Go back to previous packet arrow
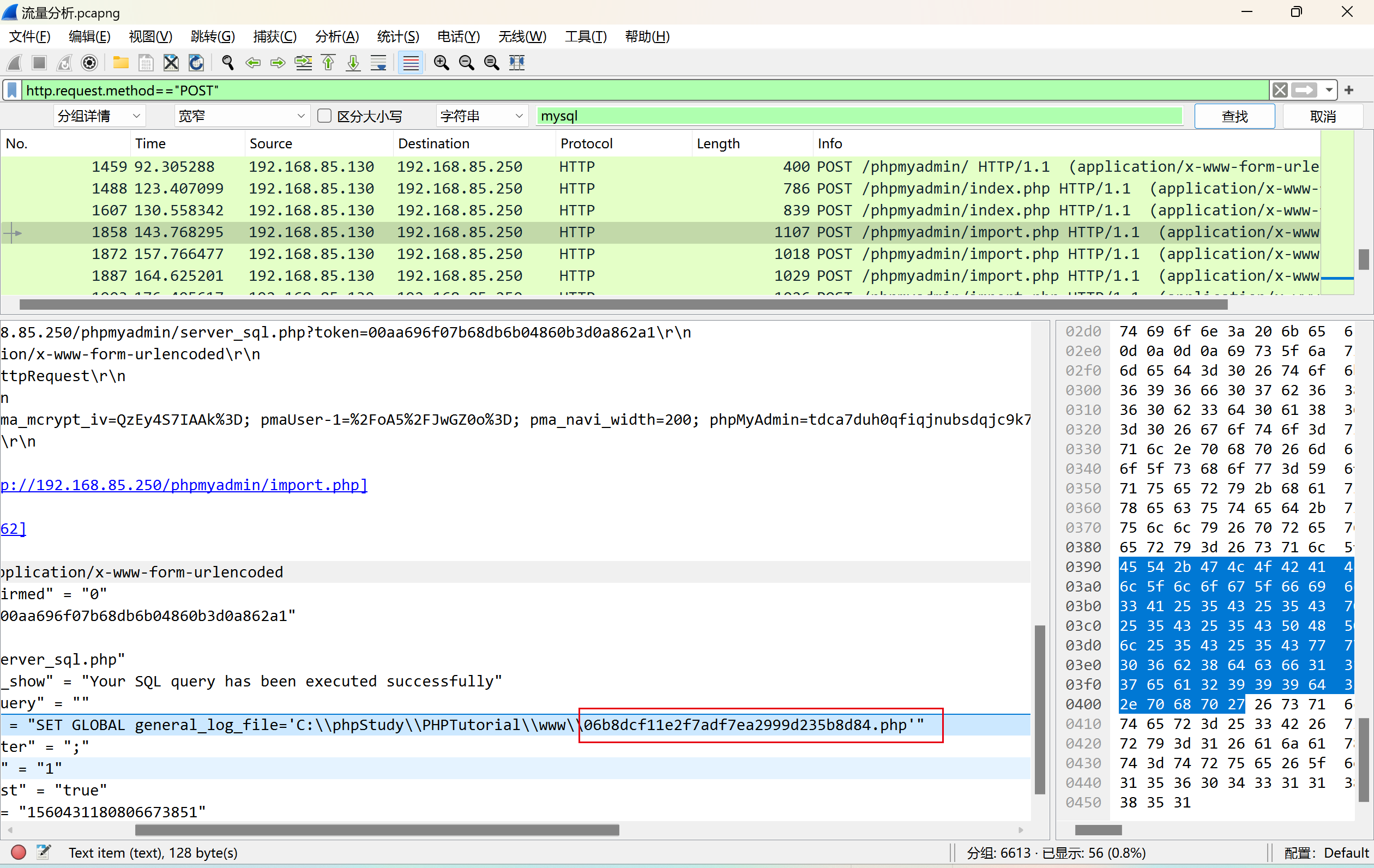The width and height of the screenshot is (1374, 868). pos(252,62)
